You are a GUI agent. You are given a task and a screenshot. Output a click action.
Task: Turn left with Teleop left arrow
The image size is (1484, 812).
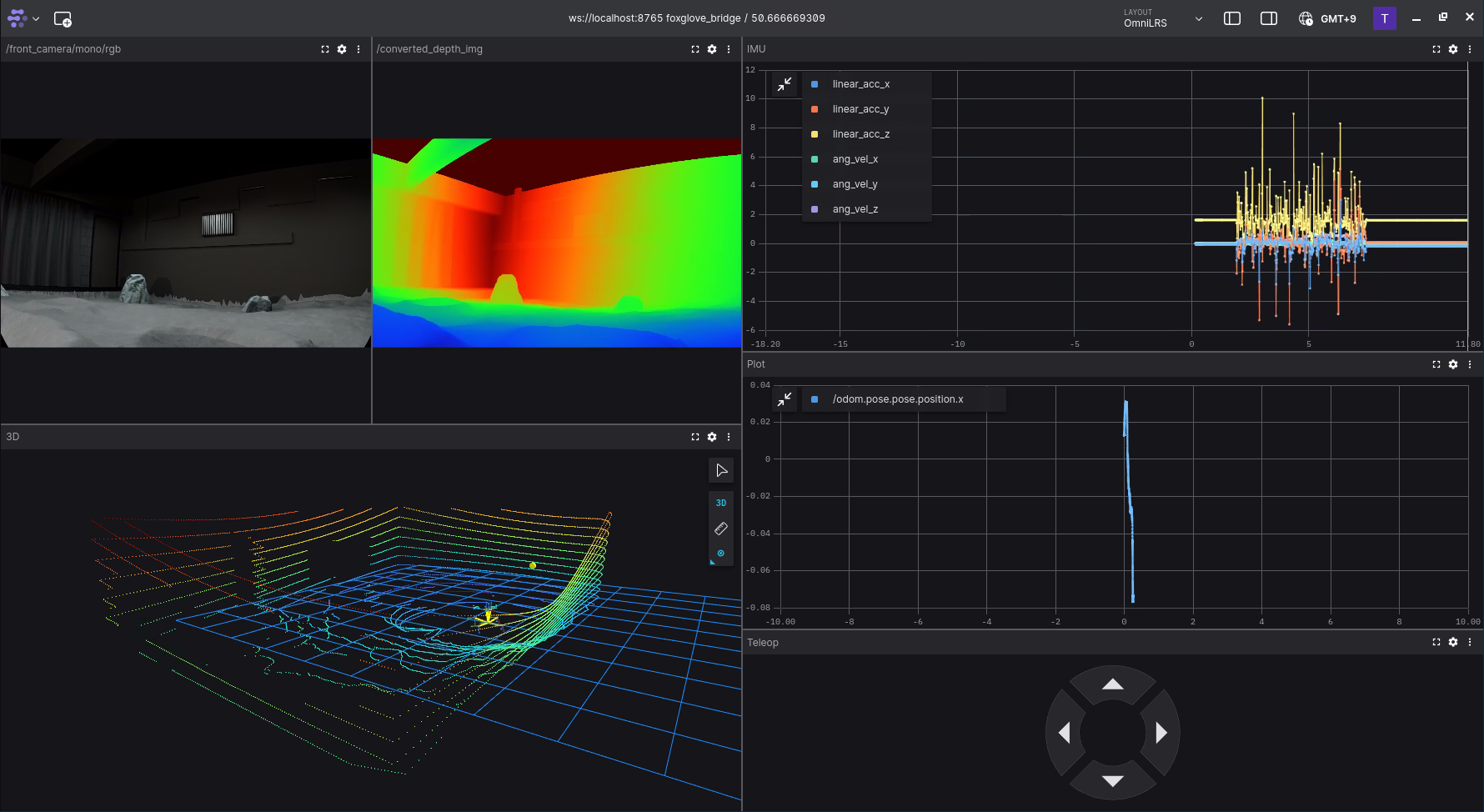1065,733
